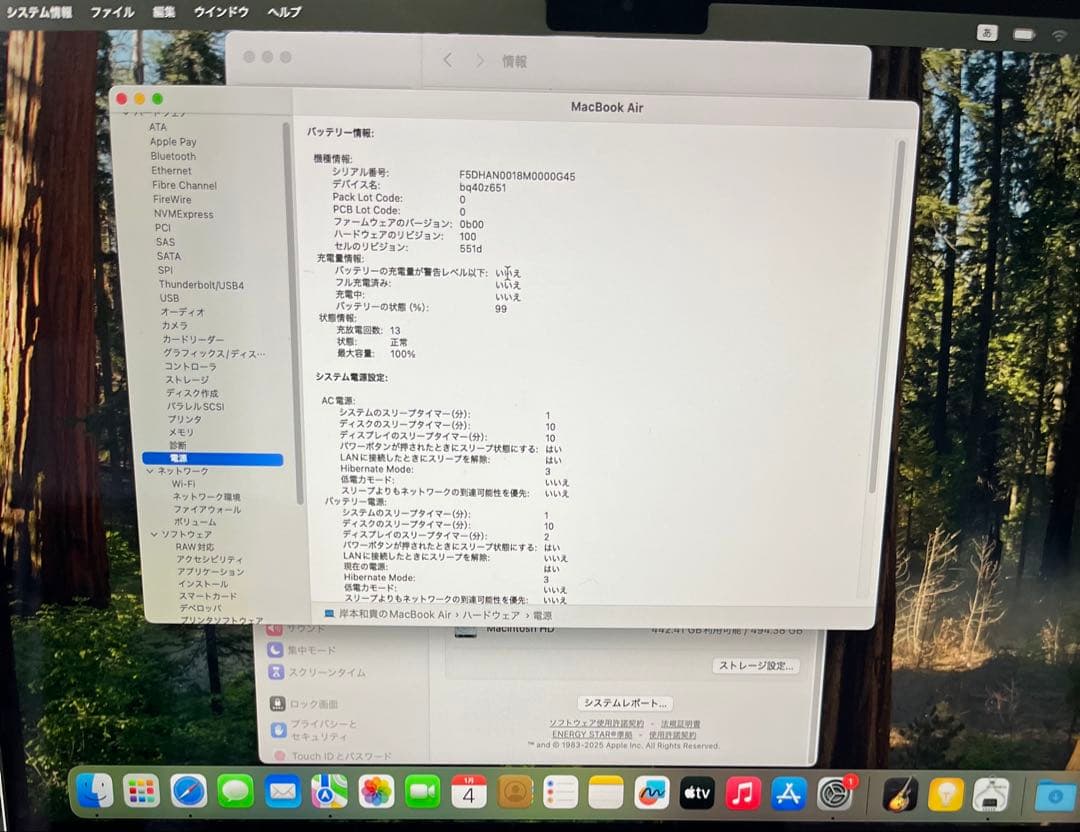This screenshot has height=832, width=1080.
Task: Open 集中モード settings via its moon icon
Action: (x=276, y=651)
